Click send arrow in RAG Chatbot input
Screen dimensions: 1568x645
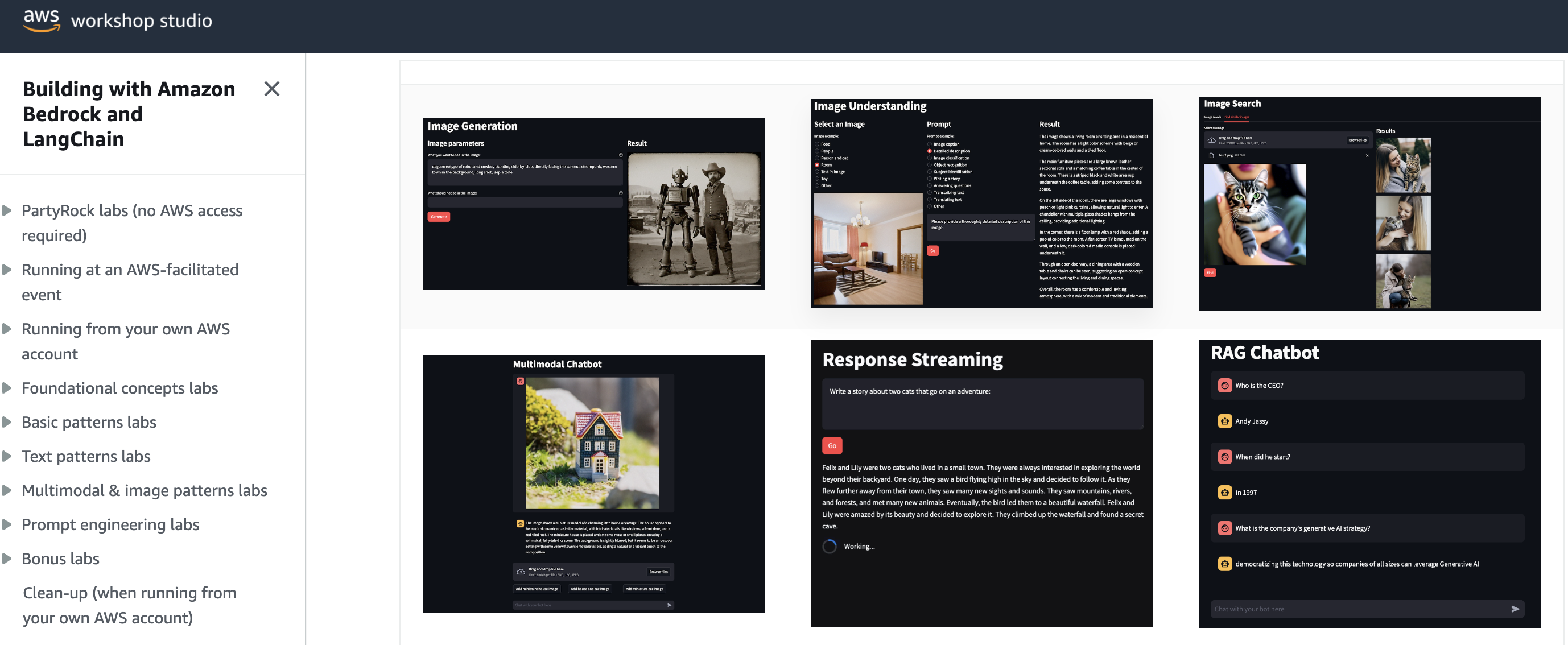(1515, 609)
